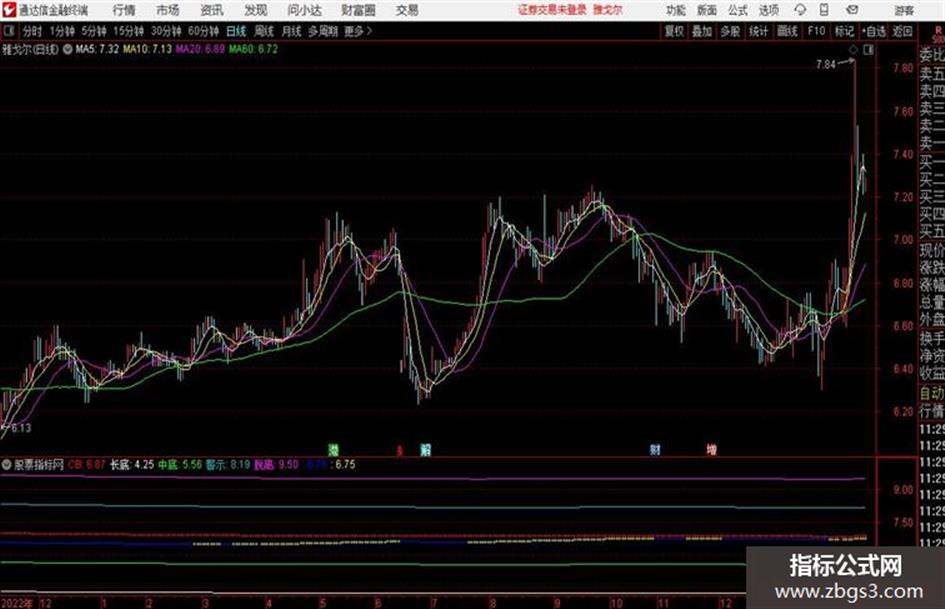Click the customer service headset icon
Viewport: 945px width, 609px height.
(x=800, y=10)
